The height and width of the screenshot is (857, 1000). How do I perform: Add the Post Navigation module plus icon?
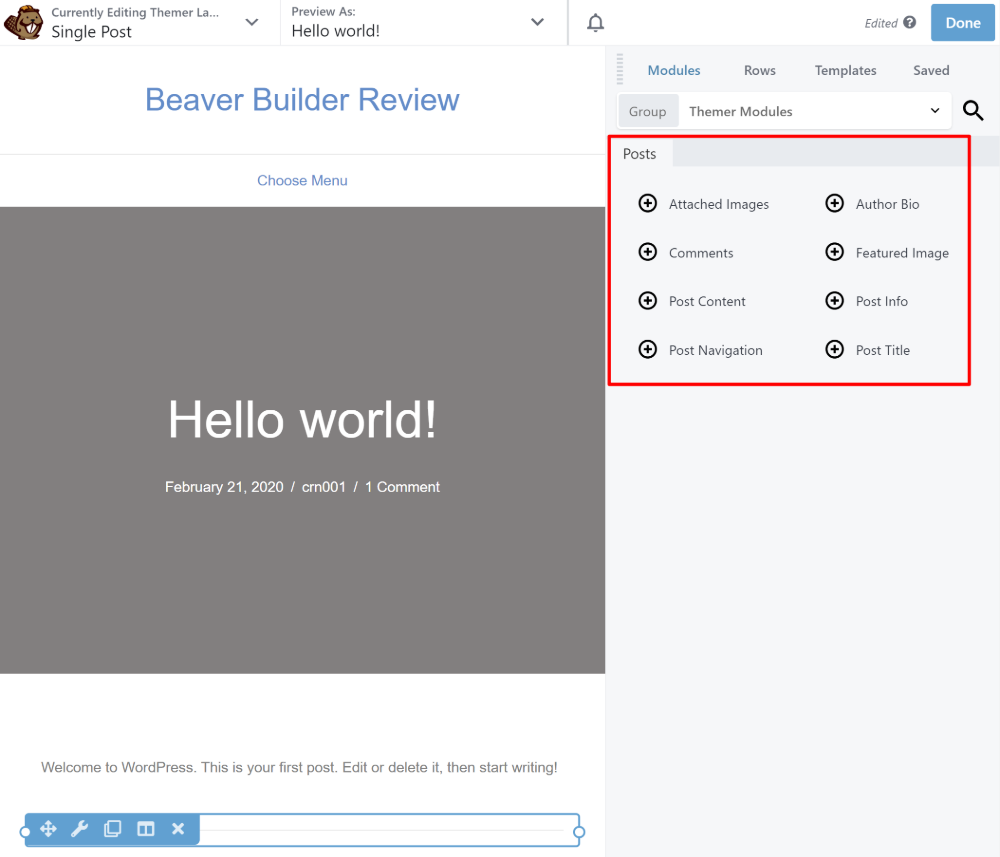coord(647,349)
